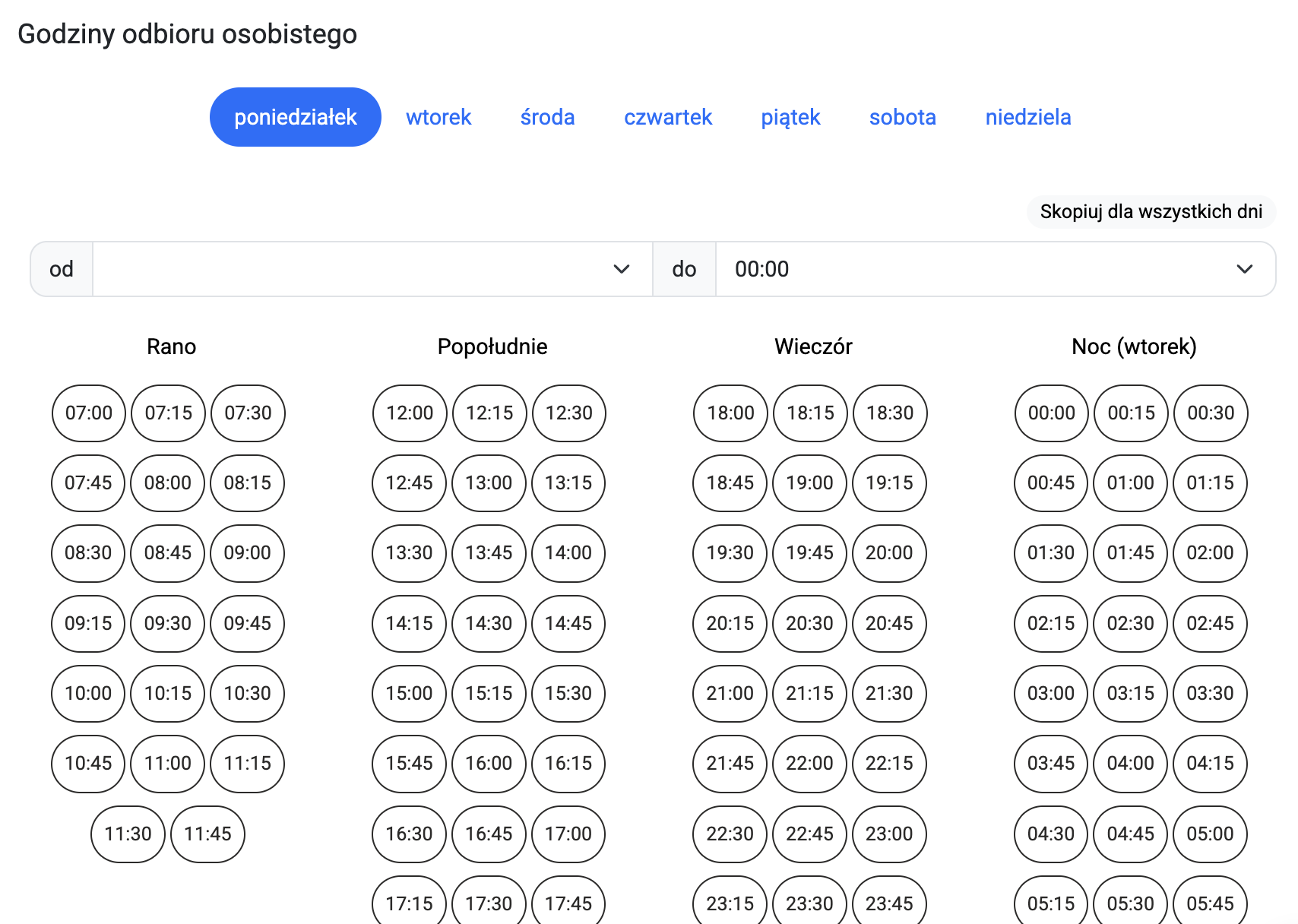Pick the 12:00 afternoon slot
This screenshot has width=1298, height=924.
coord(410,413)
